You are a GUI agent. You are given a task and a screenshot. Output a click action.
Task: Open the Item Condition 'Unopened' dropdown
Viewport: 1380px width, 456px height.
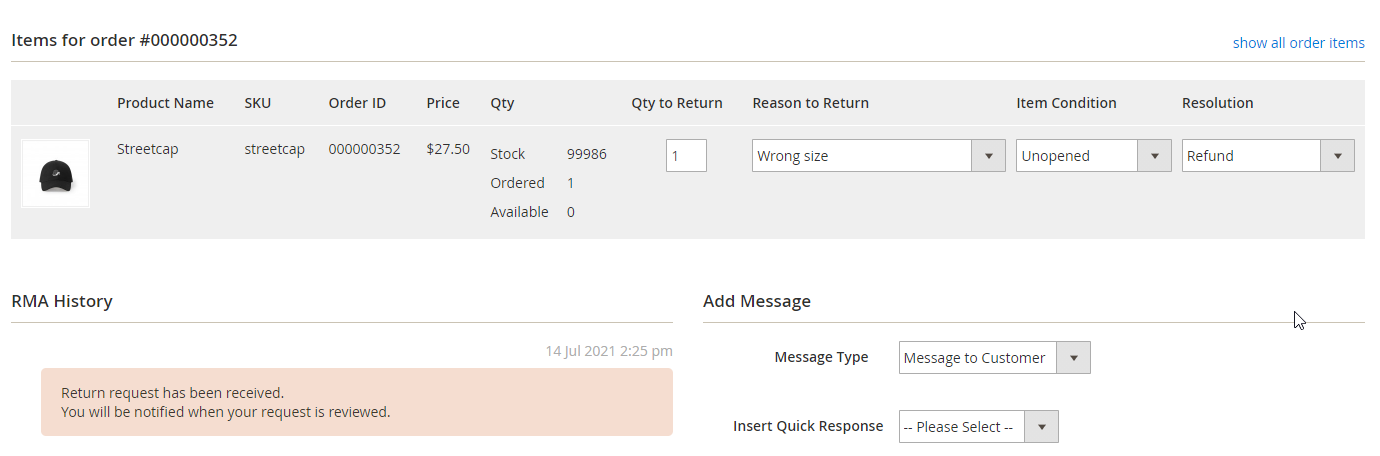[1093, 155]
